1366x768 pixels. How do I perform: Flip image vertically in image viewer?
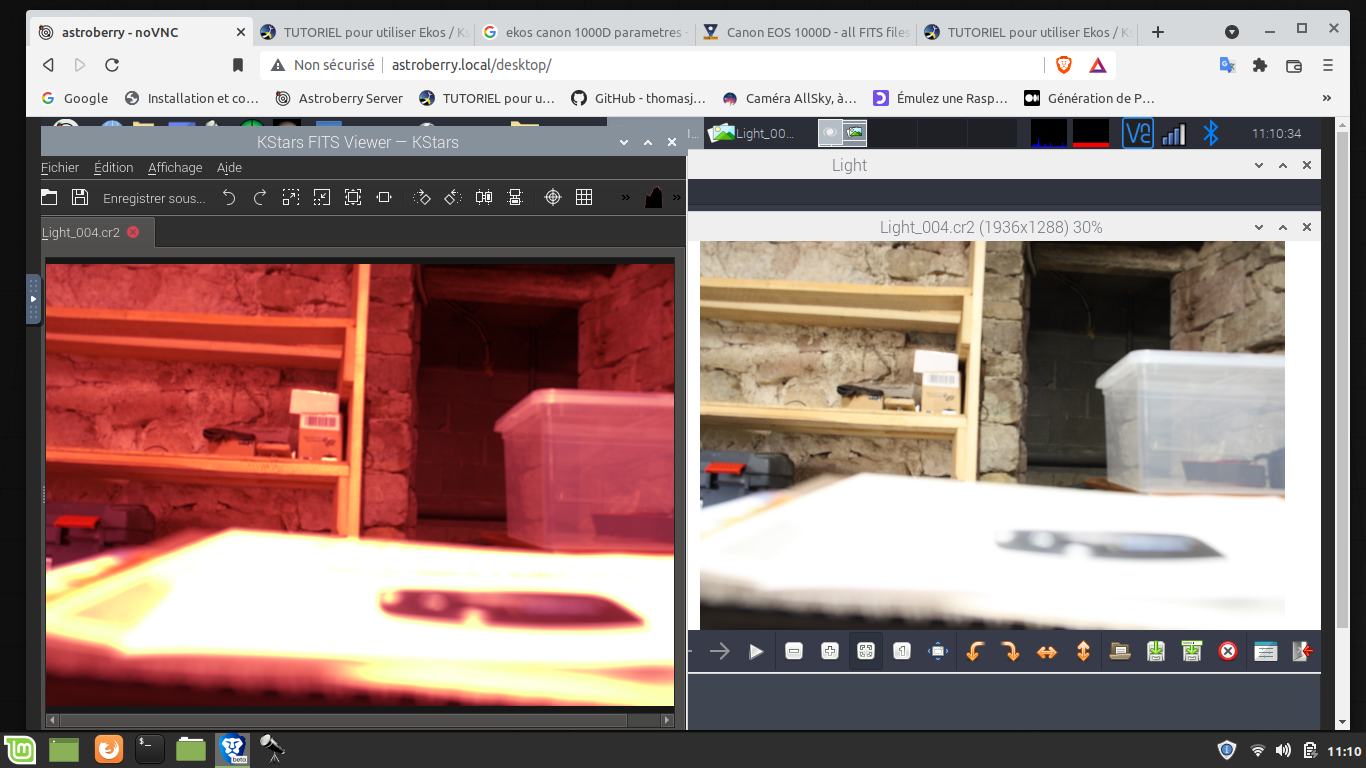click(x=1083, y=652)
